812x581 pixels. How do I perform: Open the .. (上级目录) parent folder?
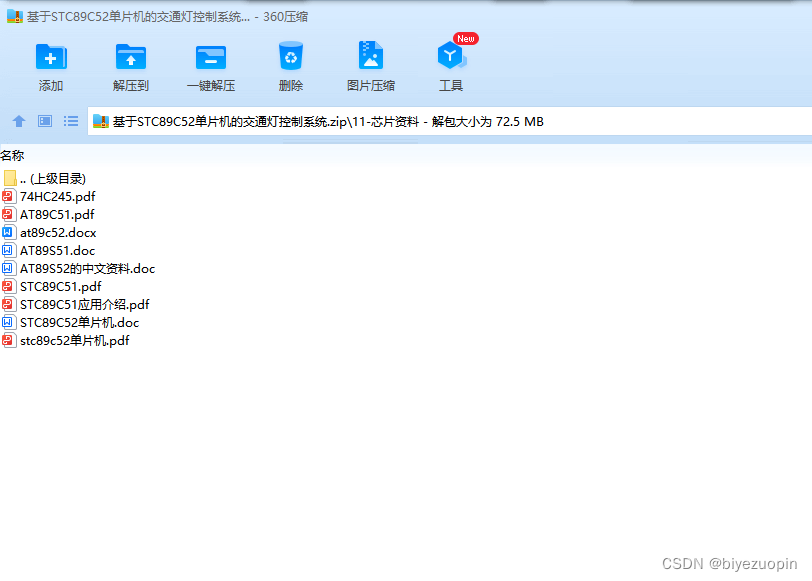click(x=53, y=179)
